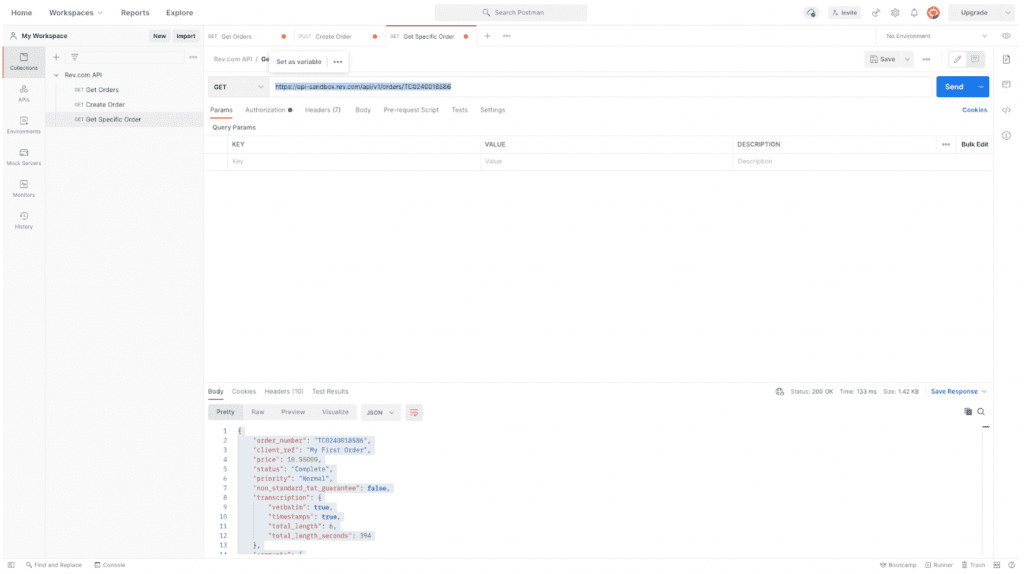Open the Save dropdown arrow
Viewport: 1024px width, 574px height.
click(x=907, y=59)
